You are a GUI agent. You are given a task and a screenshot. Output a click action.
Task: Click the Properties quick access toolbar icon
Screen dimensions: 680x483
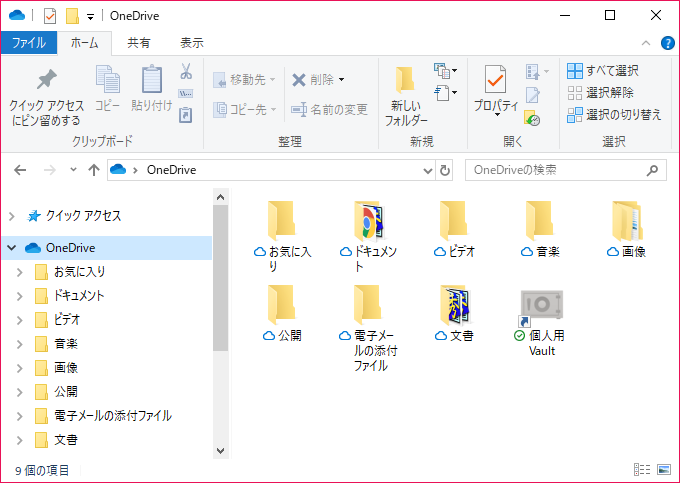click(x=50, y=16)
